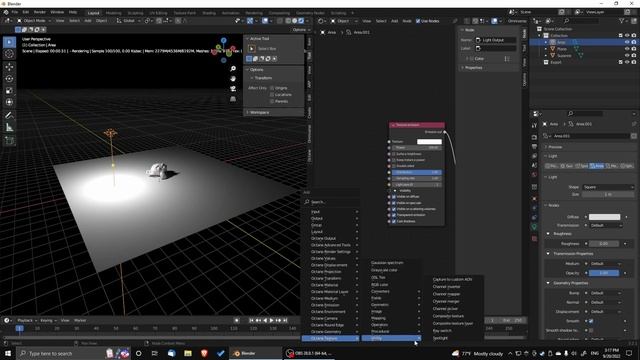This screenshot has width=640, height=360.
Task: Open the Output properties tab icon
Action: 534,147
